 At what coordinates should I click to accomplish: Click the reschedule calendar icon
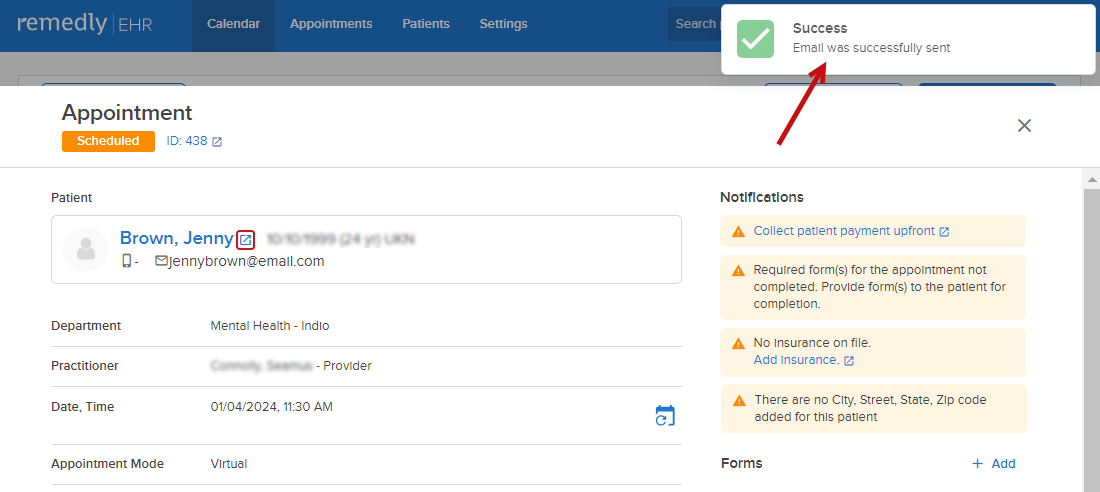pos(664,415)
